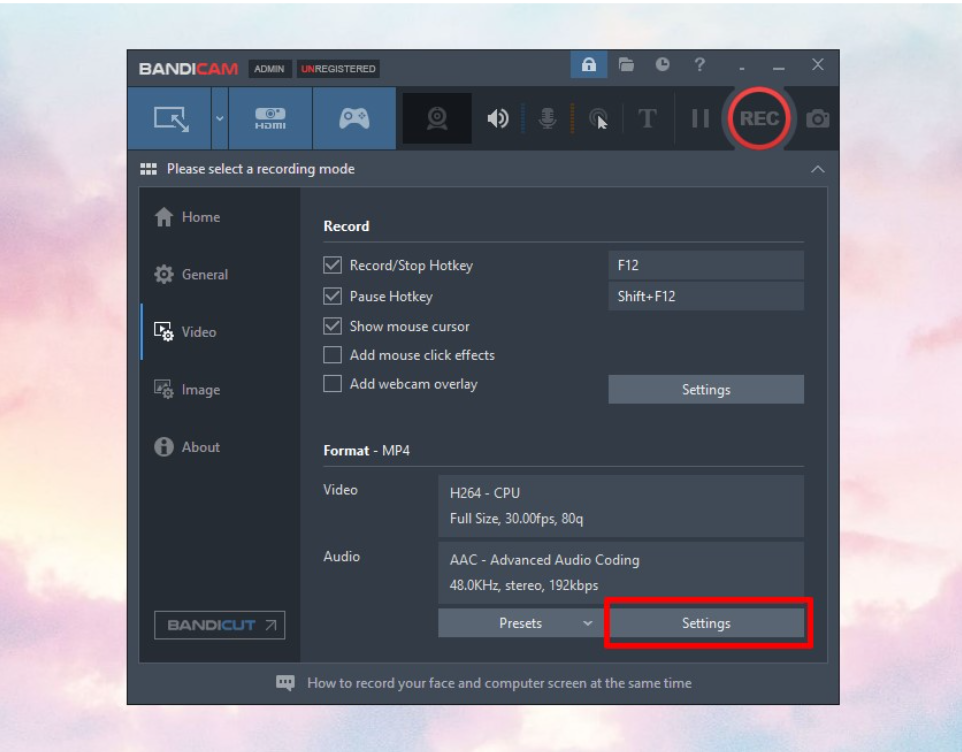Enable Add mouse click effects

[x=333, y=355]
